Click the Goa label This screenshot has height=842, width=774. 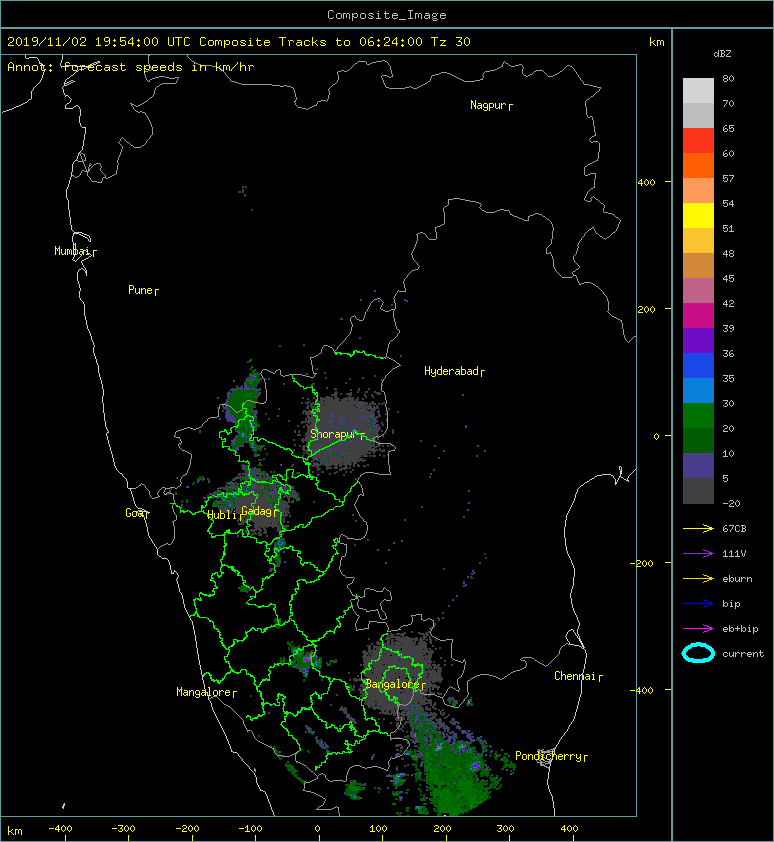pos(134,513)
